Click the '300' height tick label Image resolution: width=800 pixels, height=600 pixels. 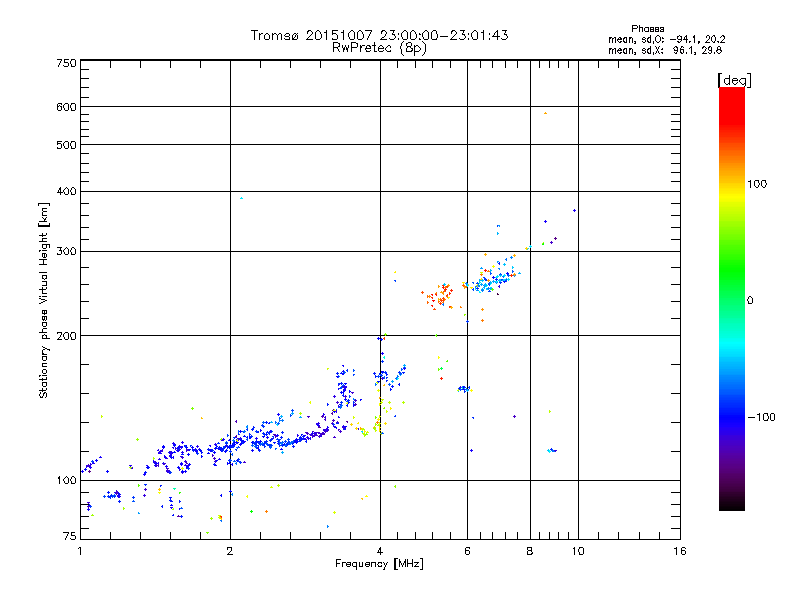66,252
